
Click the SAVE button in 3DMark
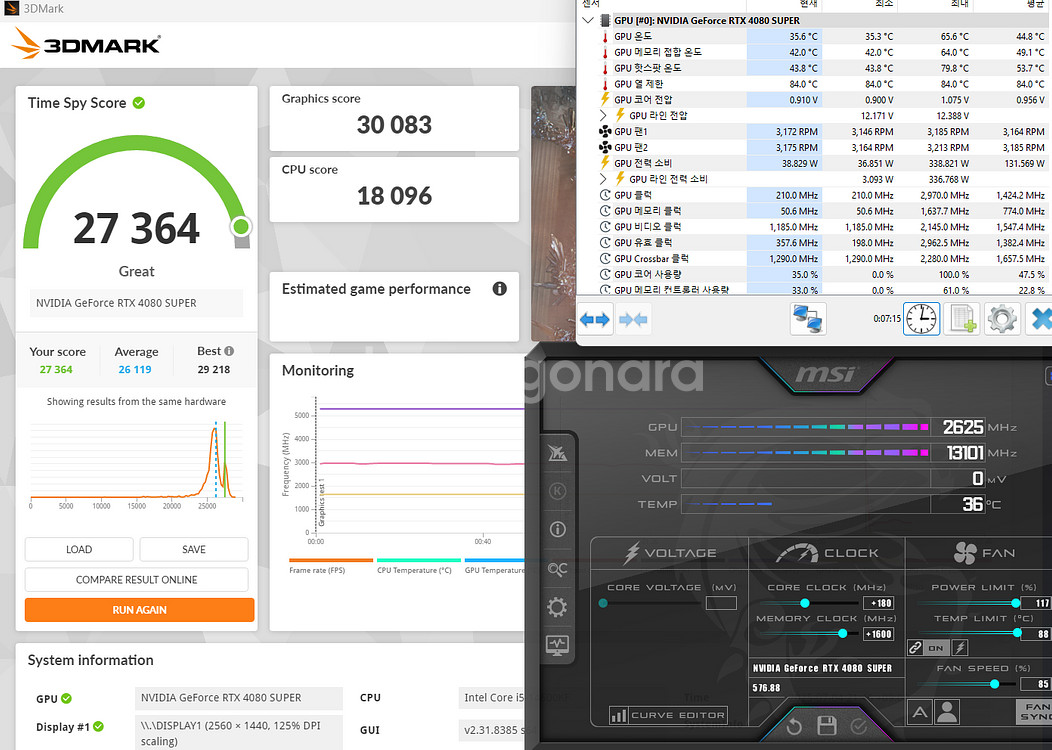(x=194, y=549)
